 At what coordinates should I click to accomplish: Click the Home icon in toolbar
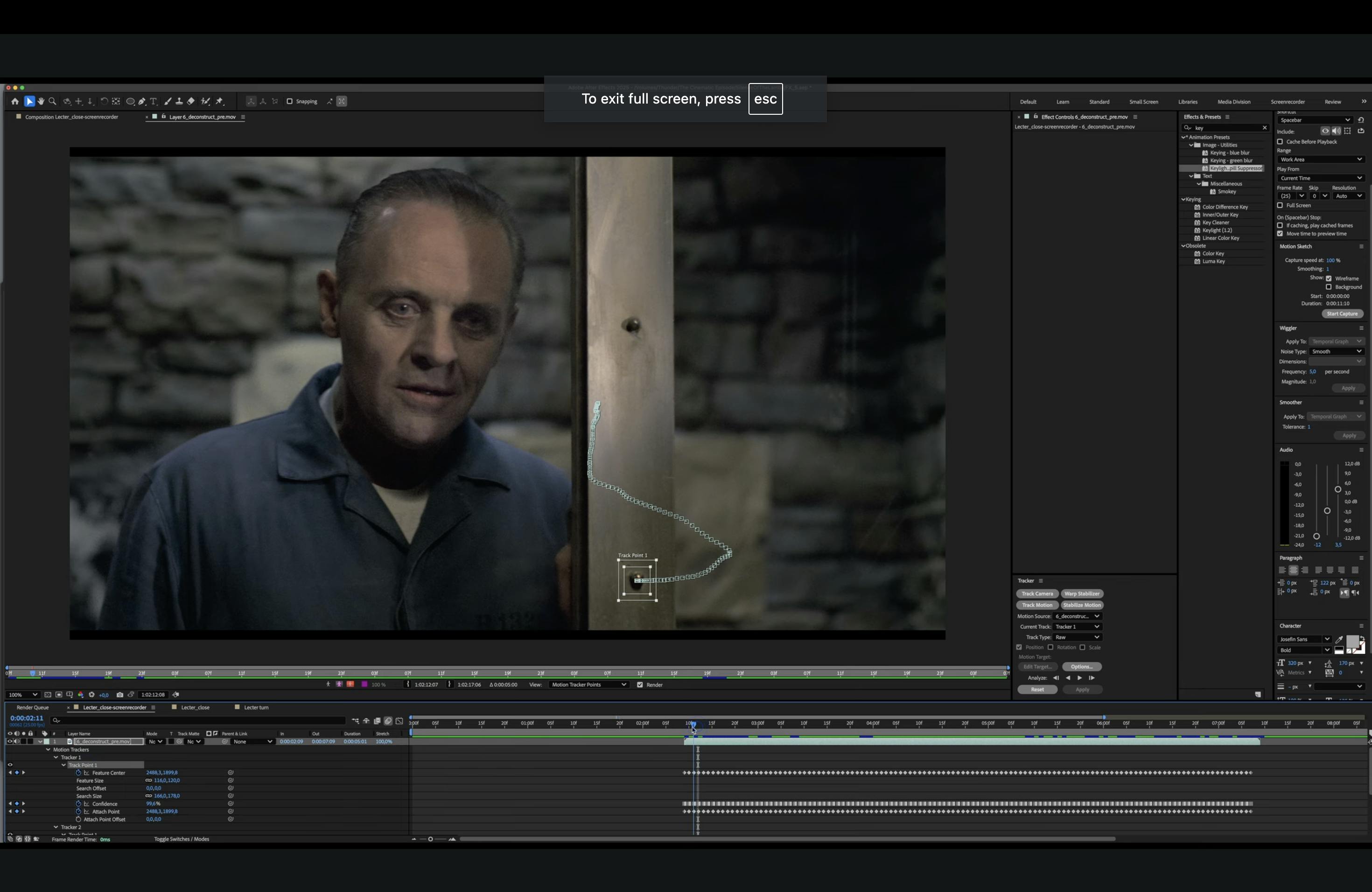(15, 101)
